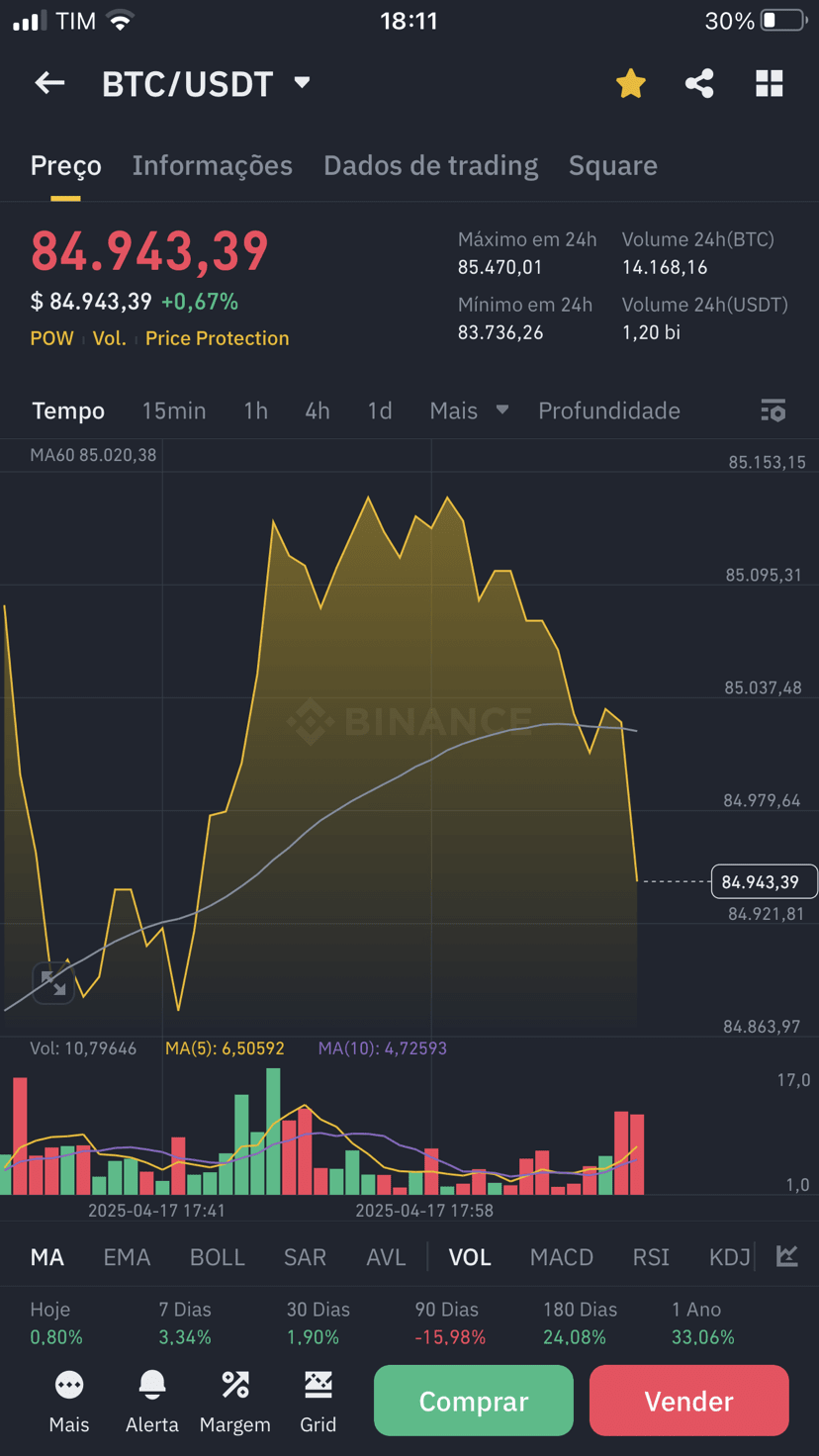Tap the red Vender button
The width and height of the screenshot is (819, 1456).
[689, 1401]
